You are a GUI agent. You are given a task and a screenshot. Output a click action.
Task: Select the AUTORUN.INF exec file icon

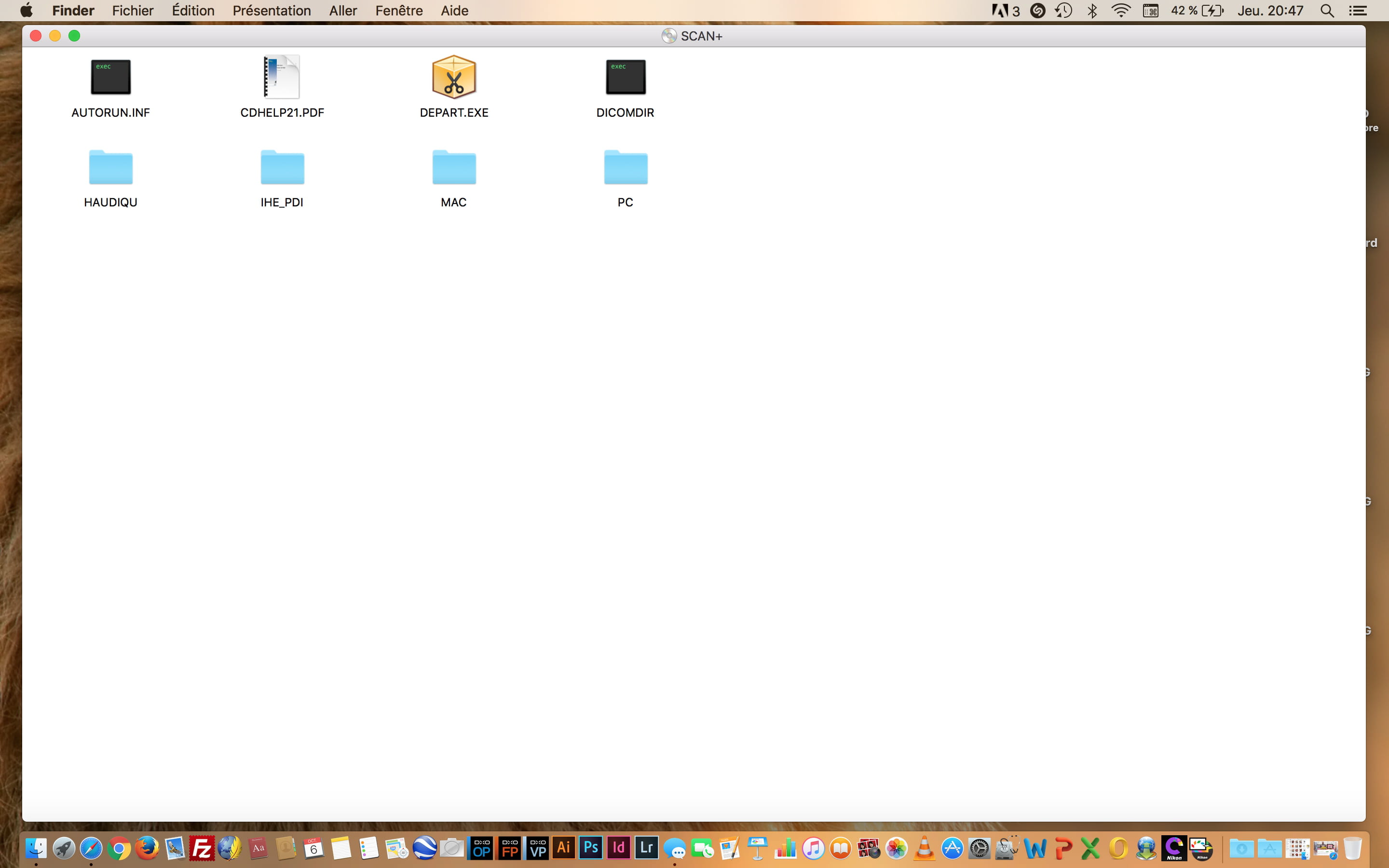pos(111,77)
